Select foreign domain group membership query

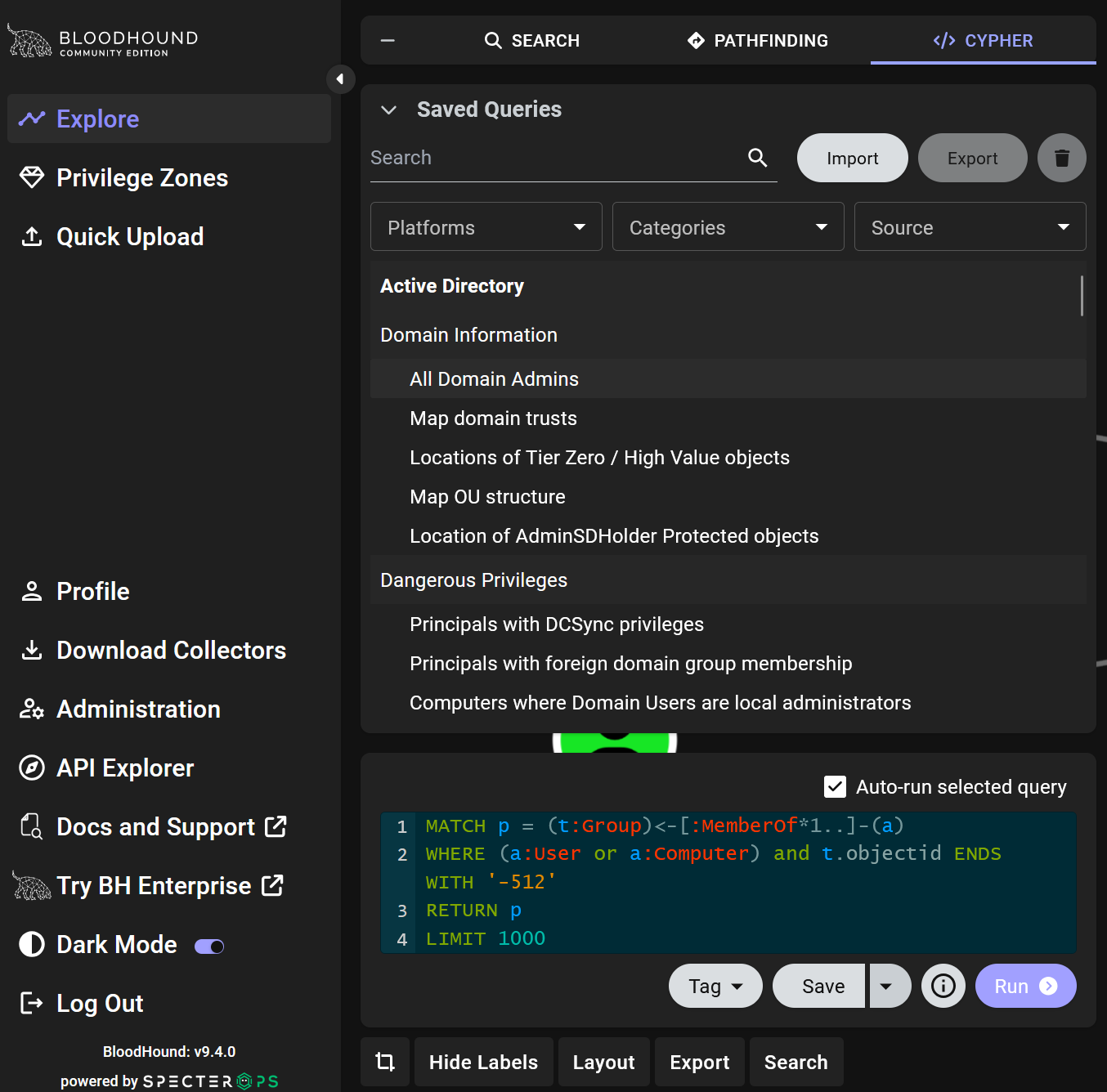click(x=728, y=664)
